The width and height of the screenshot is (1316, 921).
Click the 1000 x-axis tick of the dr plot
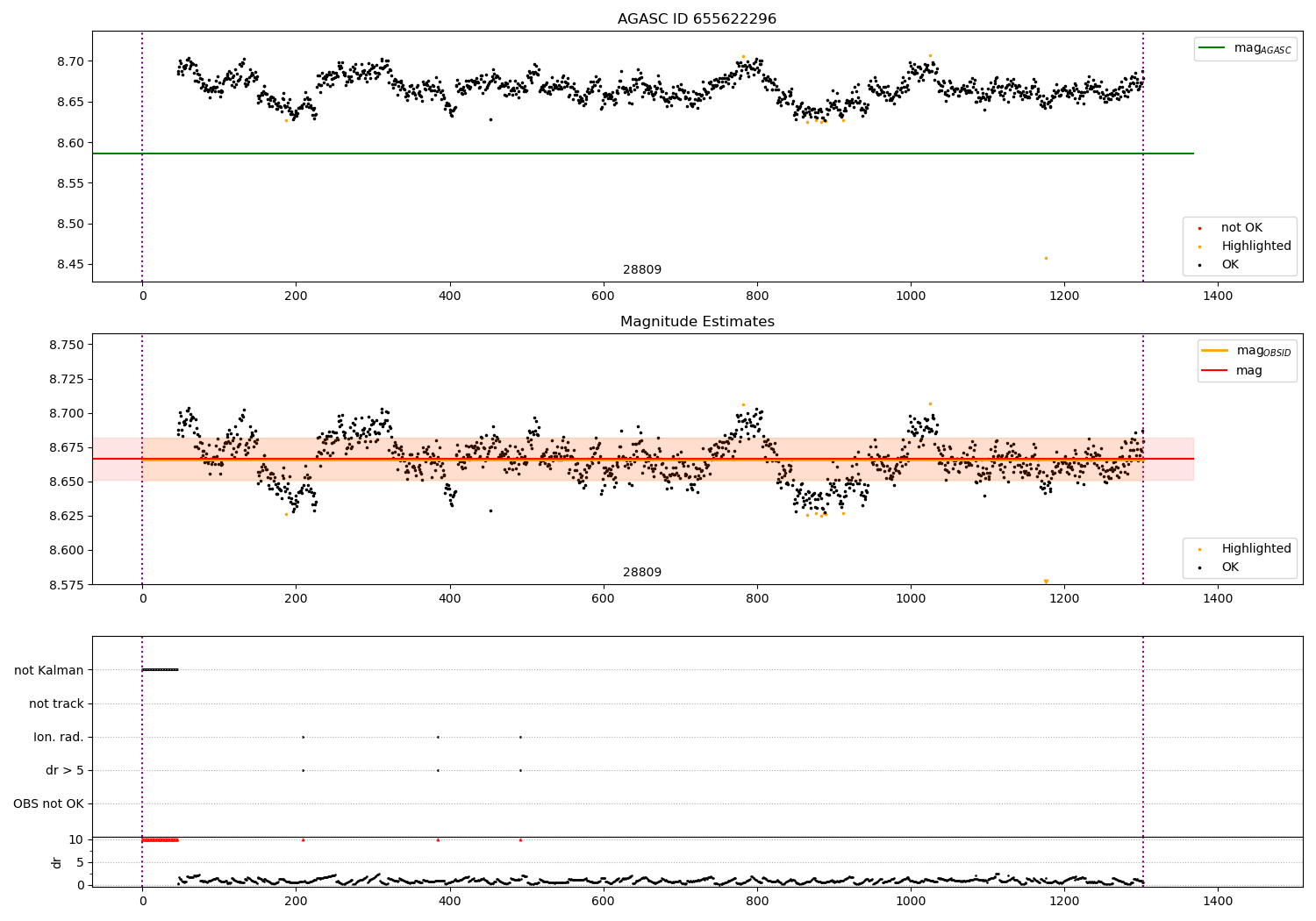point(911,901)
